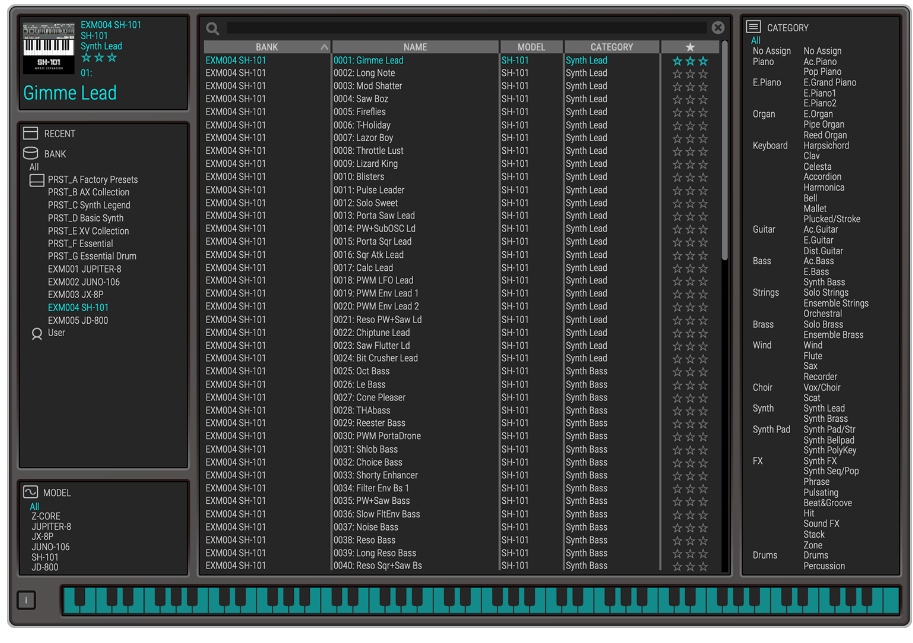Select preset 0033: Shorty Enhancer
The width and height of the screenshot is (913, 643).
[376, 475]
